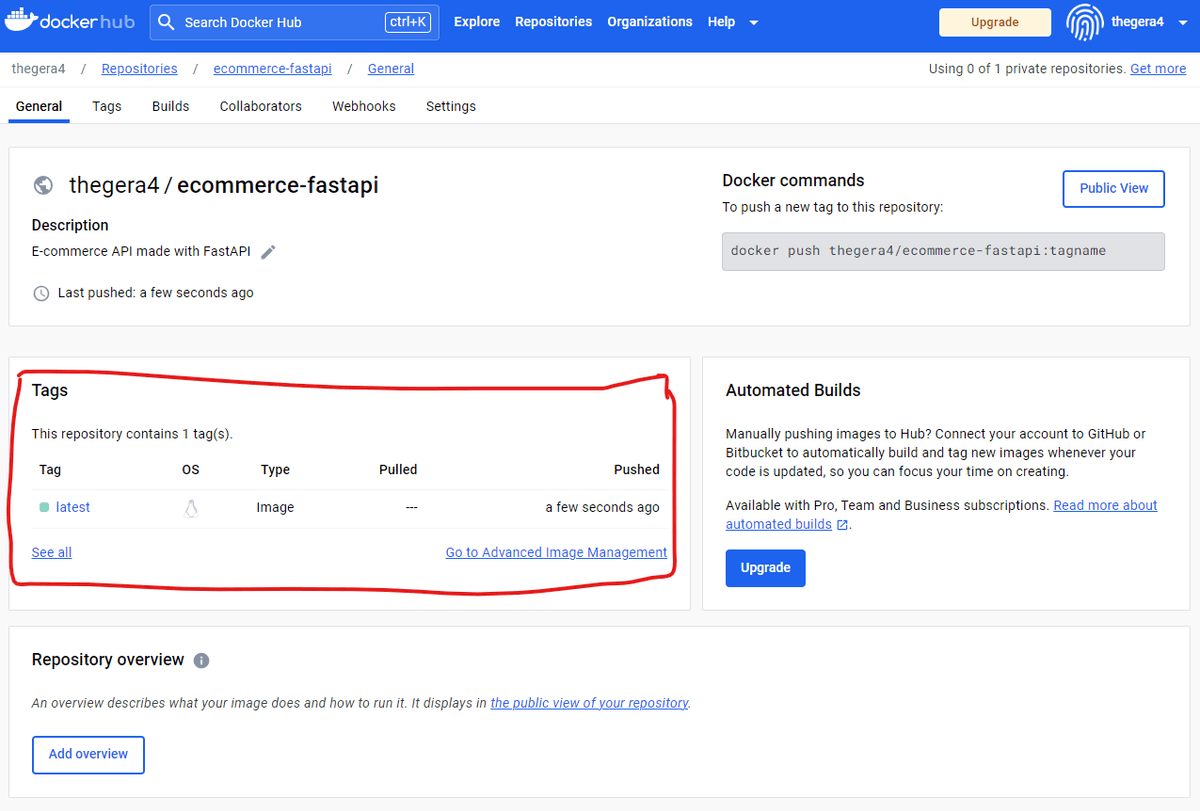Click the globe public repository icon

pos(43,185)
